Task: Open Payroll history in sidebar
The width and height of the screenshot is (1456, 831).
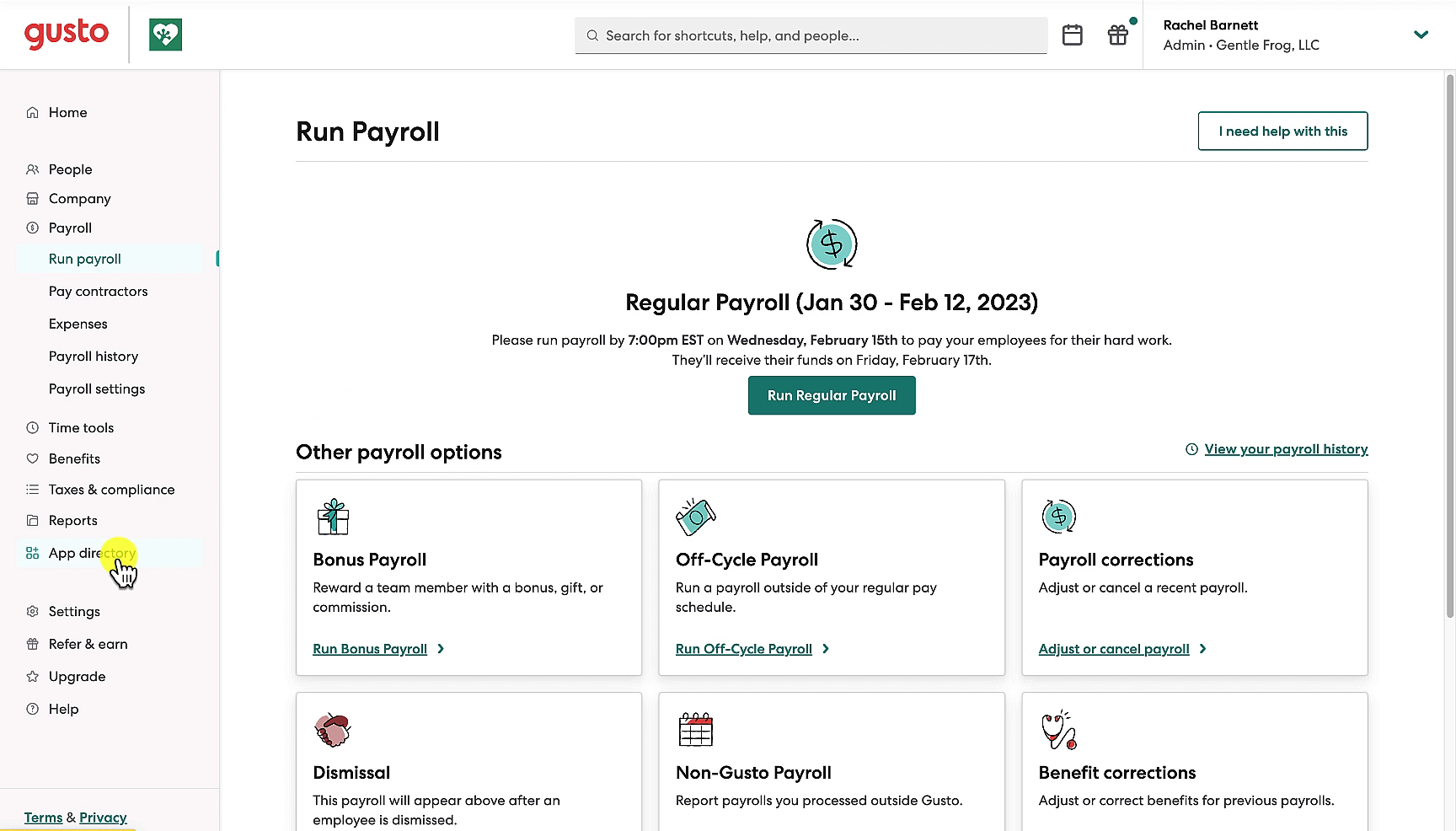Action: (94, 357)
